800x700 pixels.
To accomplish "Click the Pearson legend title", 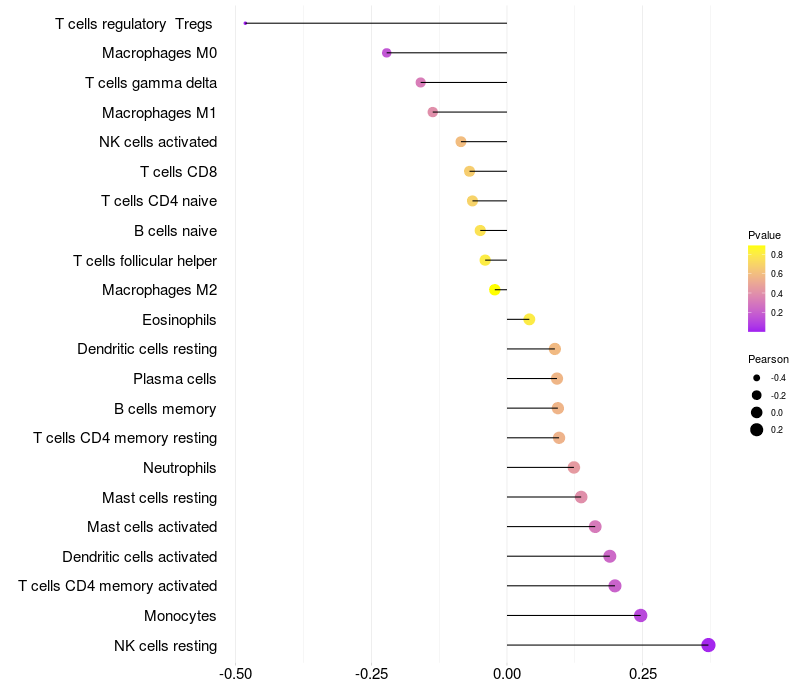I will 768,359.
